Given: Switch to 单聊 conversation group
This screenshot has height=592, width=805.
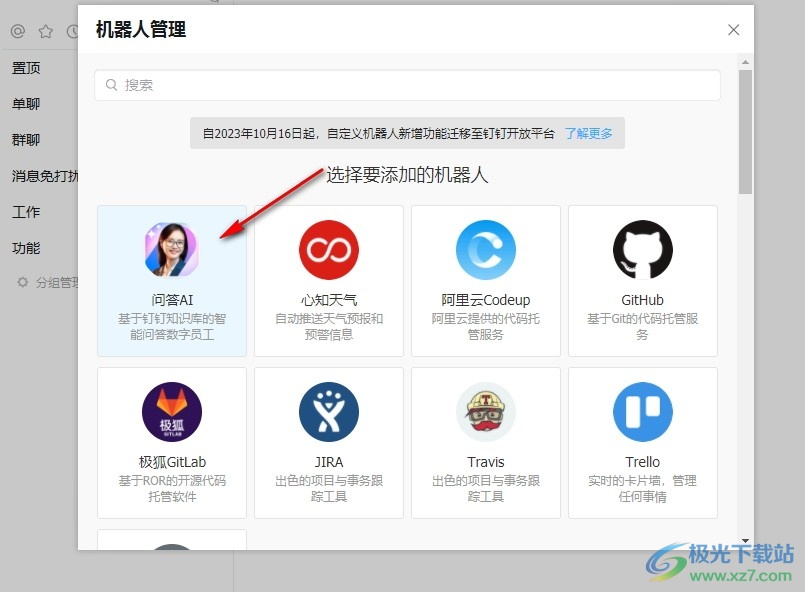Looking at the screenshot, I should pos(26,104).
